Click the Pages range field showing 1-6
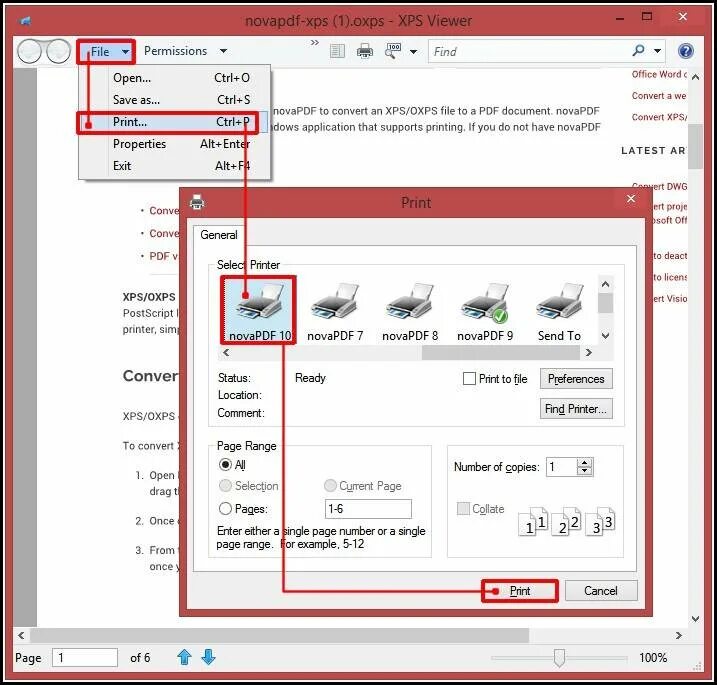Screen dimensions: 717x685 (368, 509)
